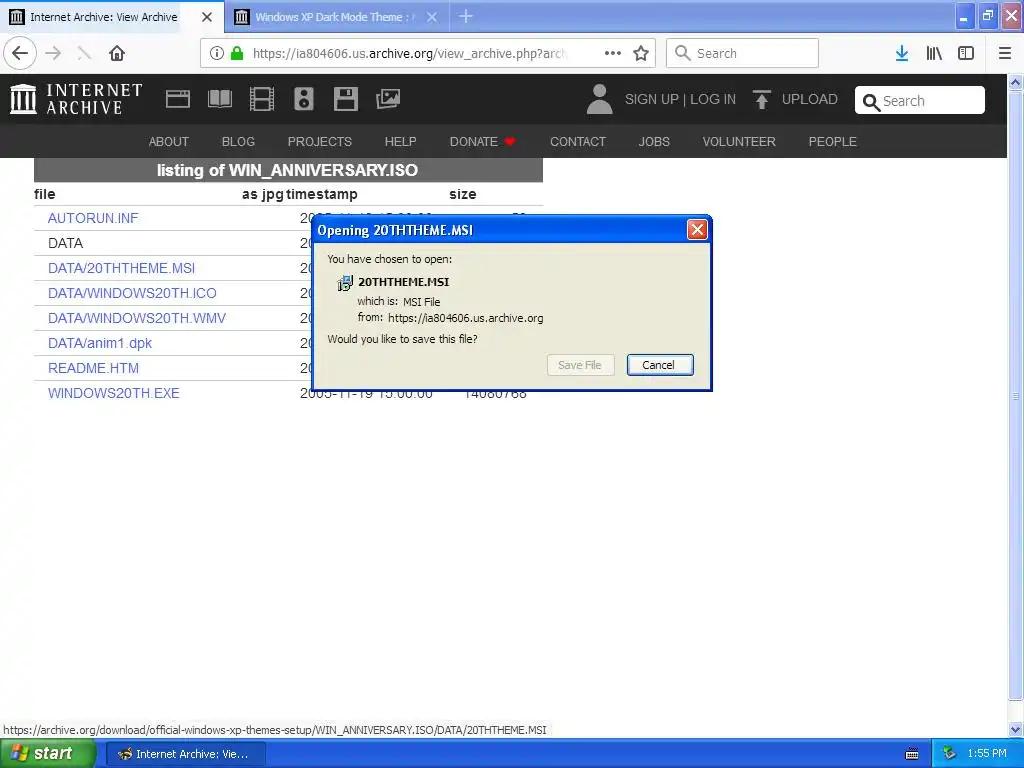Click the system tray keyboard icon
This screenshot has height=768, width=1024.
click(912, 754)
